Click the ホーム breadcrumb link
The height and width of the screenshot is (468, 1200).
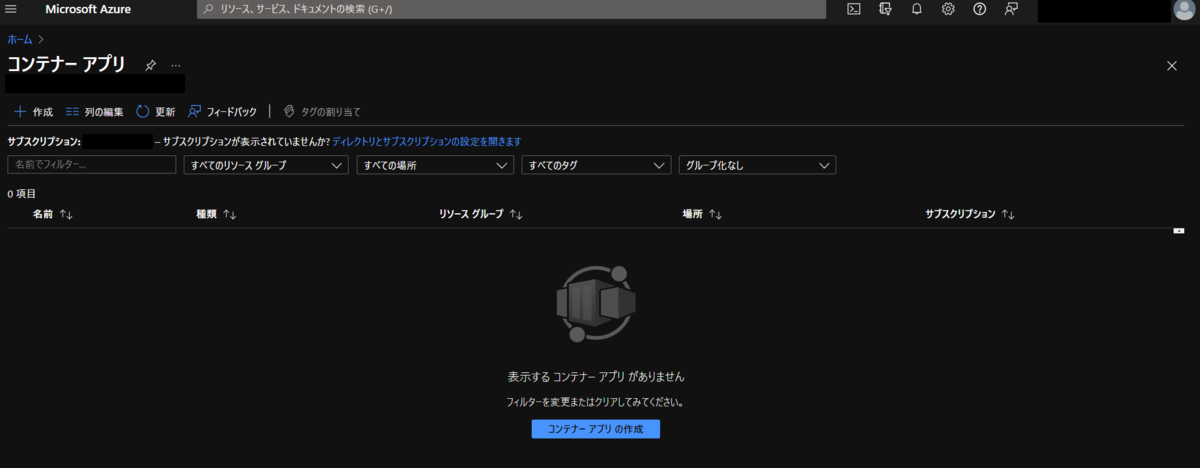point(19,39)
